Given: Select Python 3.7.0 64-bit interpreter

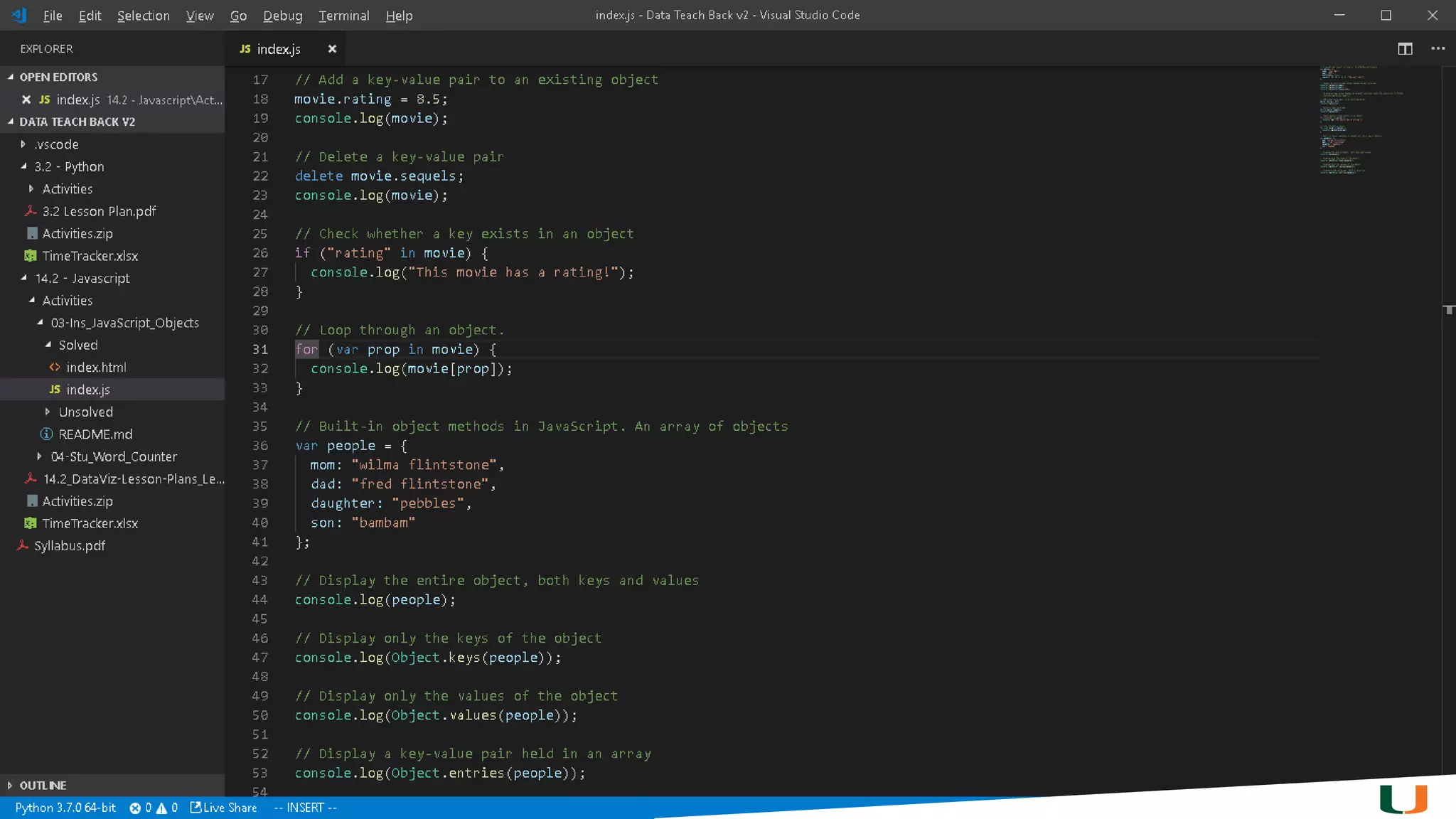Looking at the screenshot, I should pyautogui.click(x=65, y=808).
